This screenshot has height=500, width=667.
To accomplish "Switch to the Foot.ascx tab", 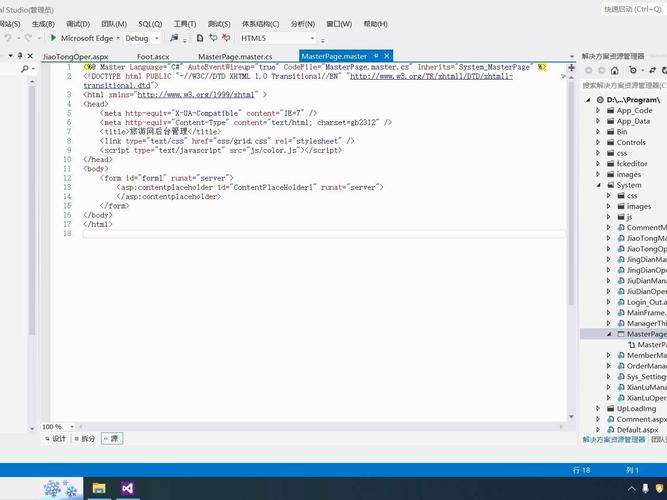I will point(152,57).
